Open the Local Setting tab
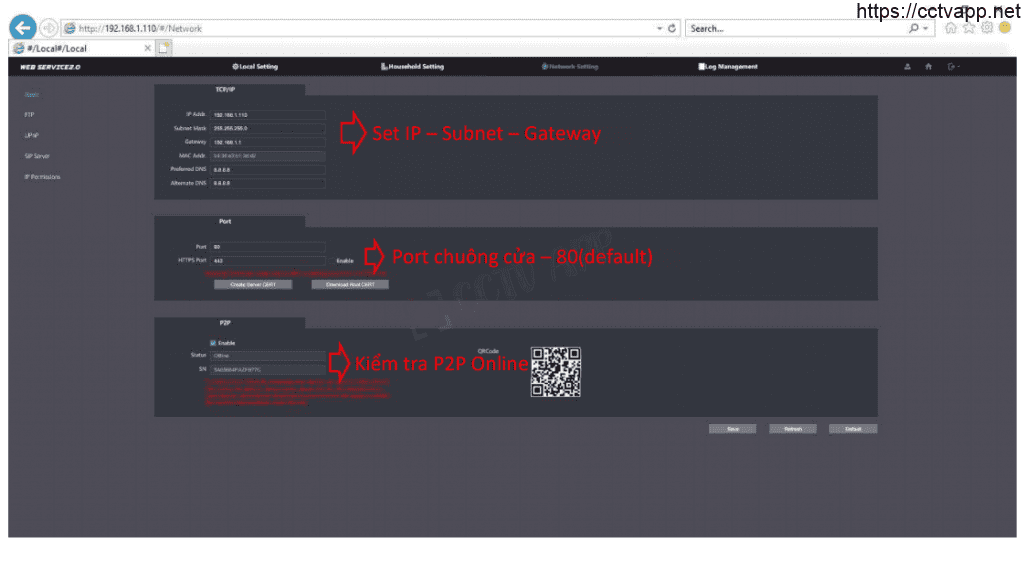The width and height of the screenshot is (1024, 564). click(x=255, y=67)
